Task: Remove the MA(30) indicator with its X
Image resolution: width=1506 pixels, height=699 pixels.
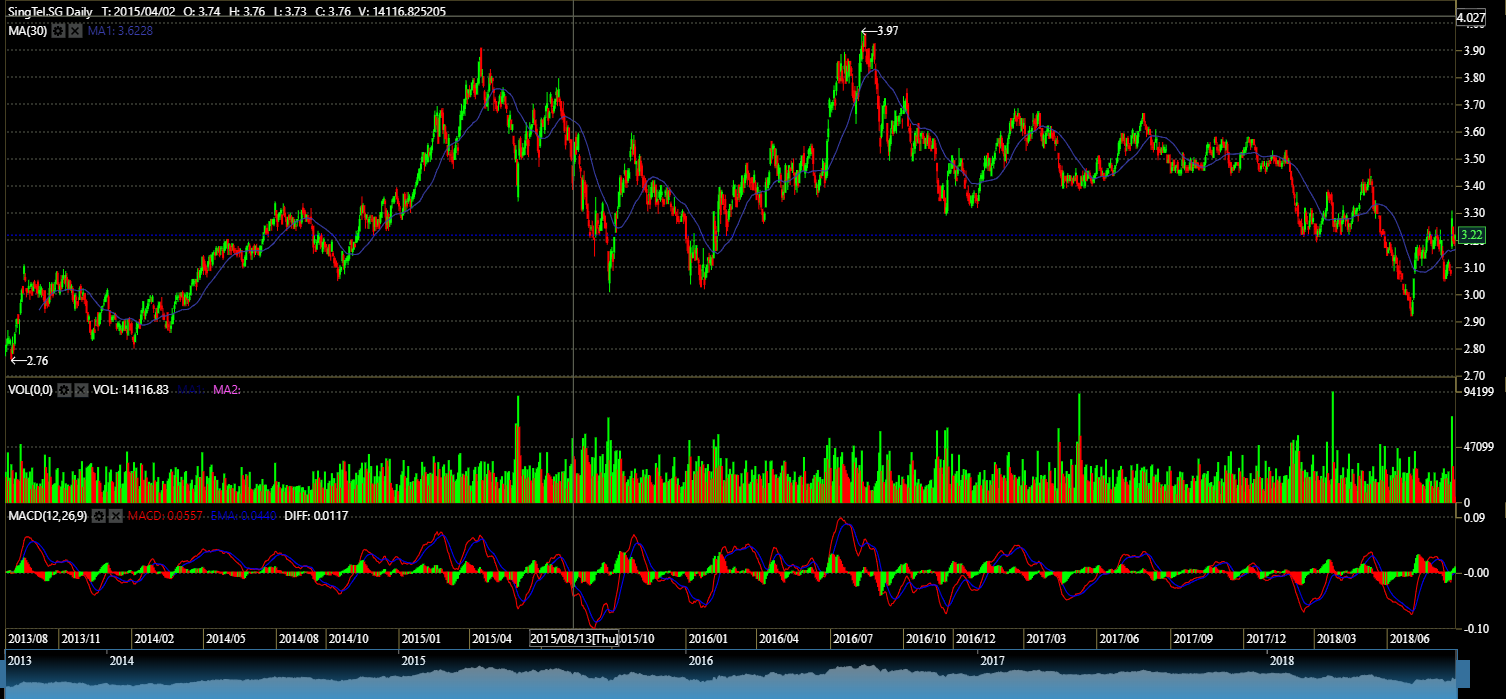Action: [x=75, y=31]
